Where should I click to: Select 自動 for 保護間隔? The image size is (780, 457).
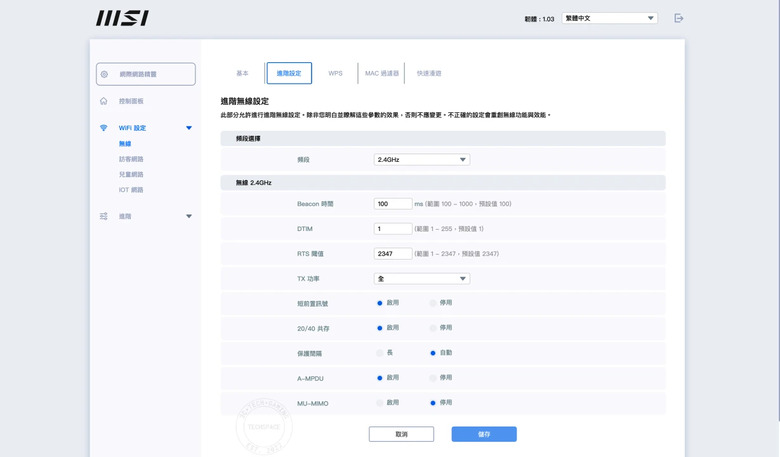coord(433,353)
